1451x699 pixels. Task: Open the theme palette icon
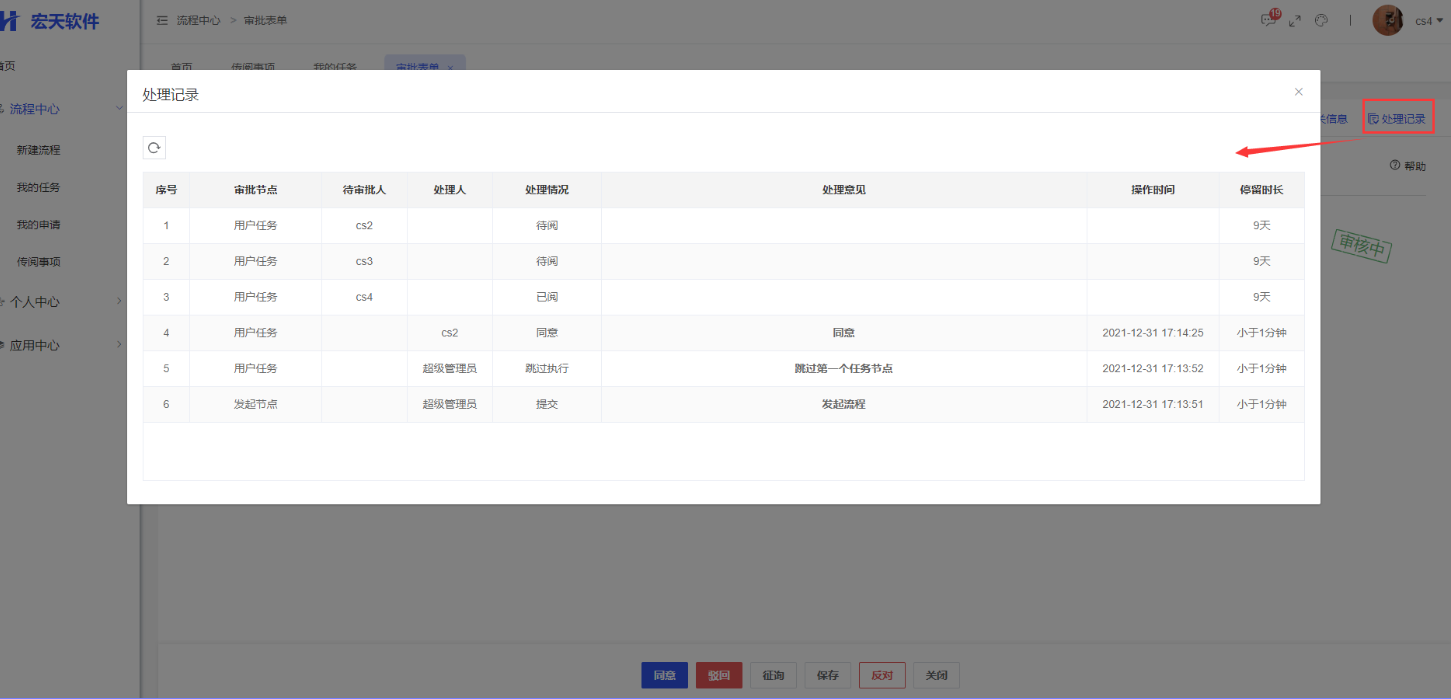[x=1321, y=20]
